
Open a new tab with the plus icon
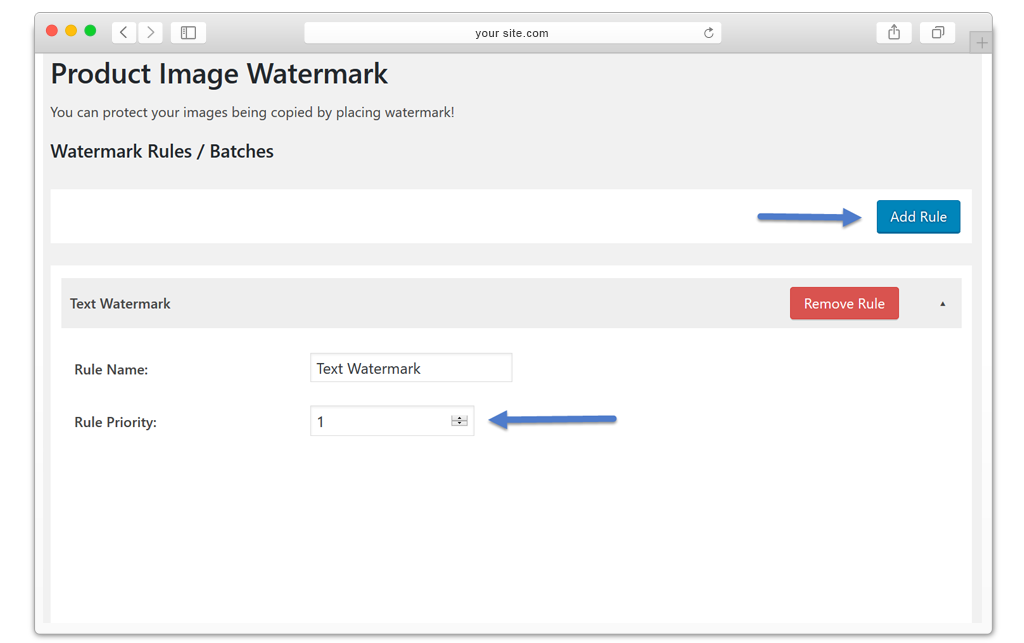(x=981, y=43)
